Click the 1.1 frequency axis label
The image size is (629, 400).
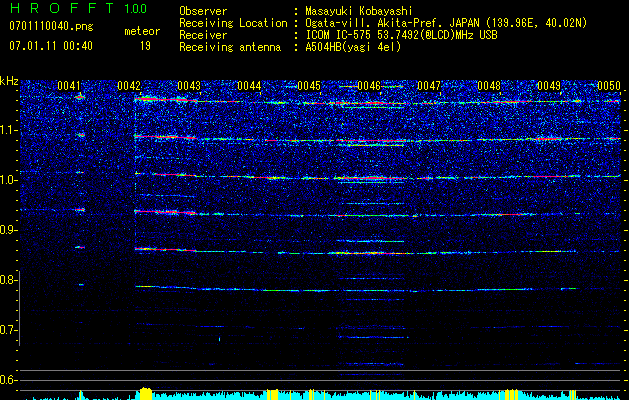point(9,130)
